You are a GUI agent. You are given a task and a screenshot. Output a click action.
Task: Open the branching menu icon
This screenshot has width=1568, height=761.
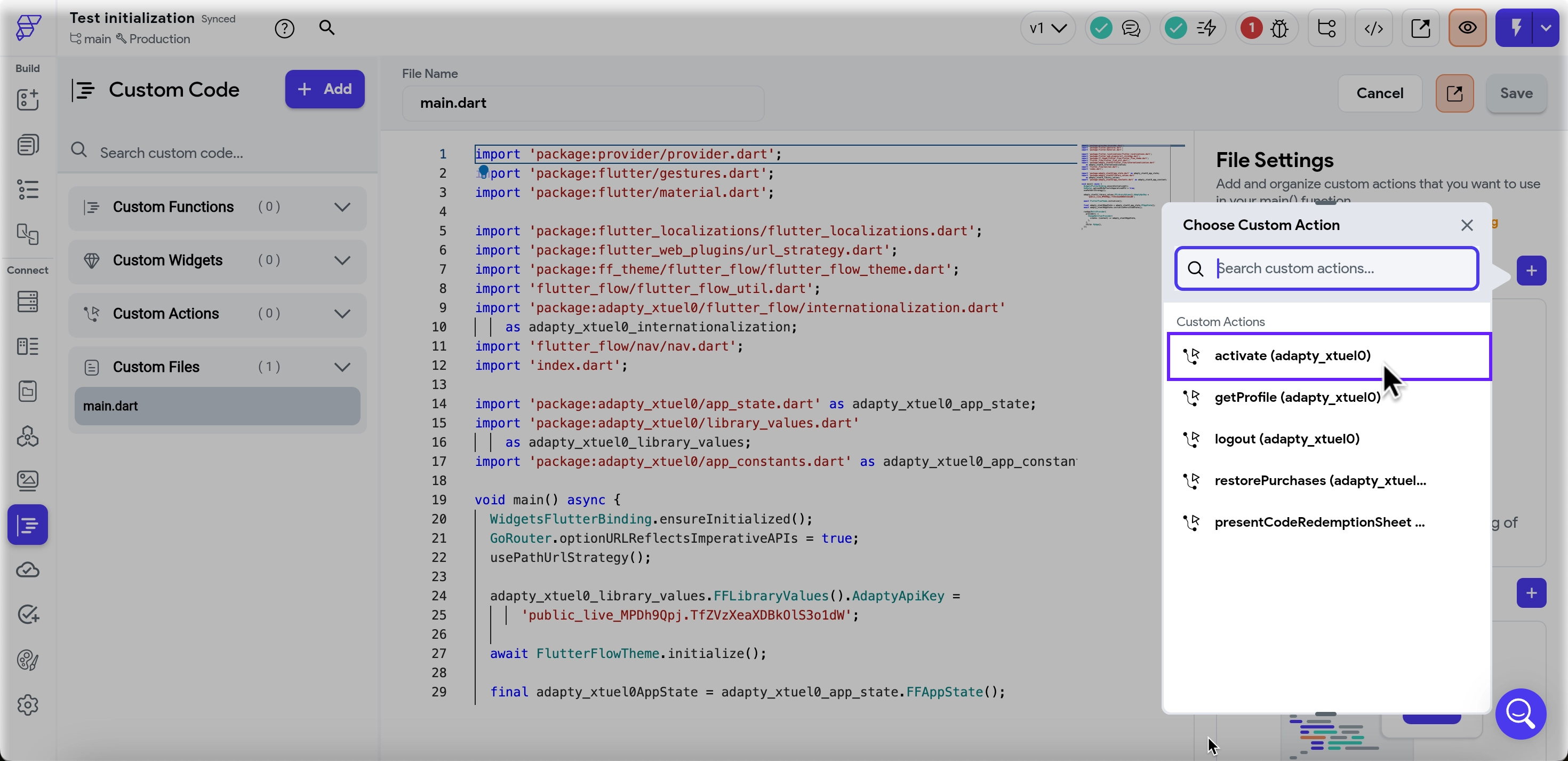1326,28
